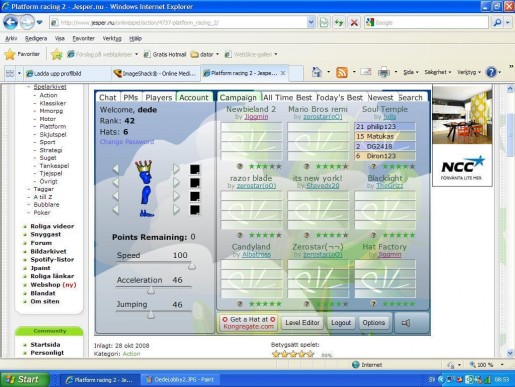Open the Forum sidebar link
The image size is (515, 387).
tap(41, 243)
